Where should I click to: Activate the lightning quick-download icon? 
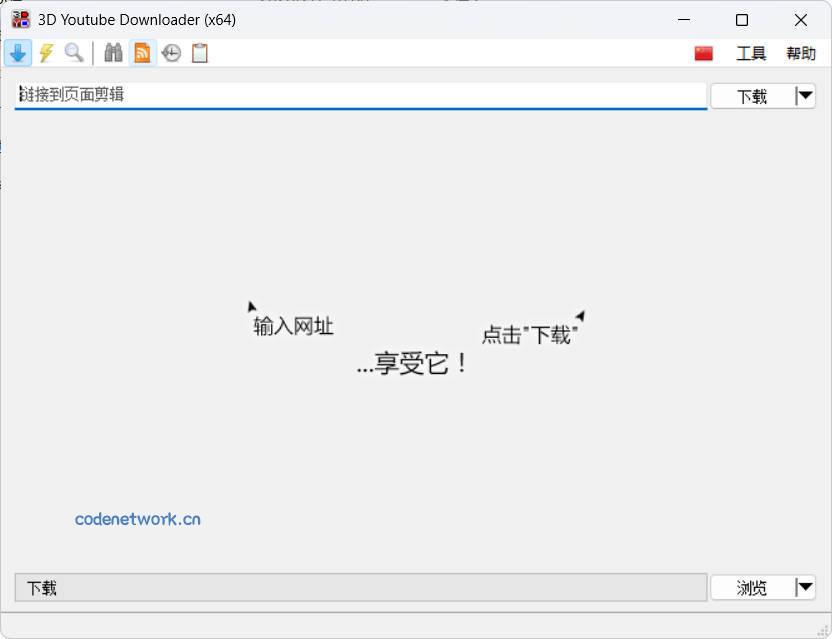click(x=46, y=52)
